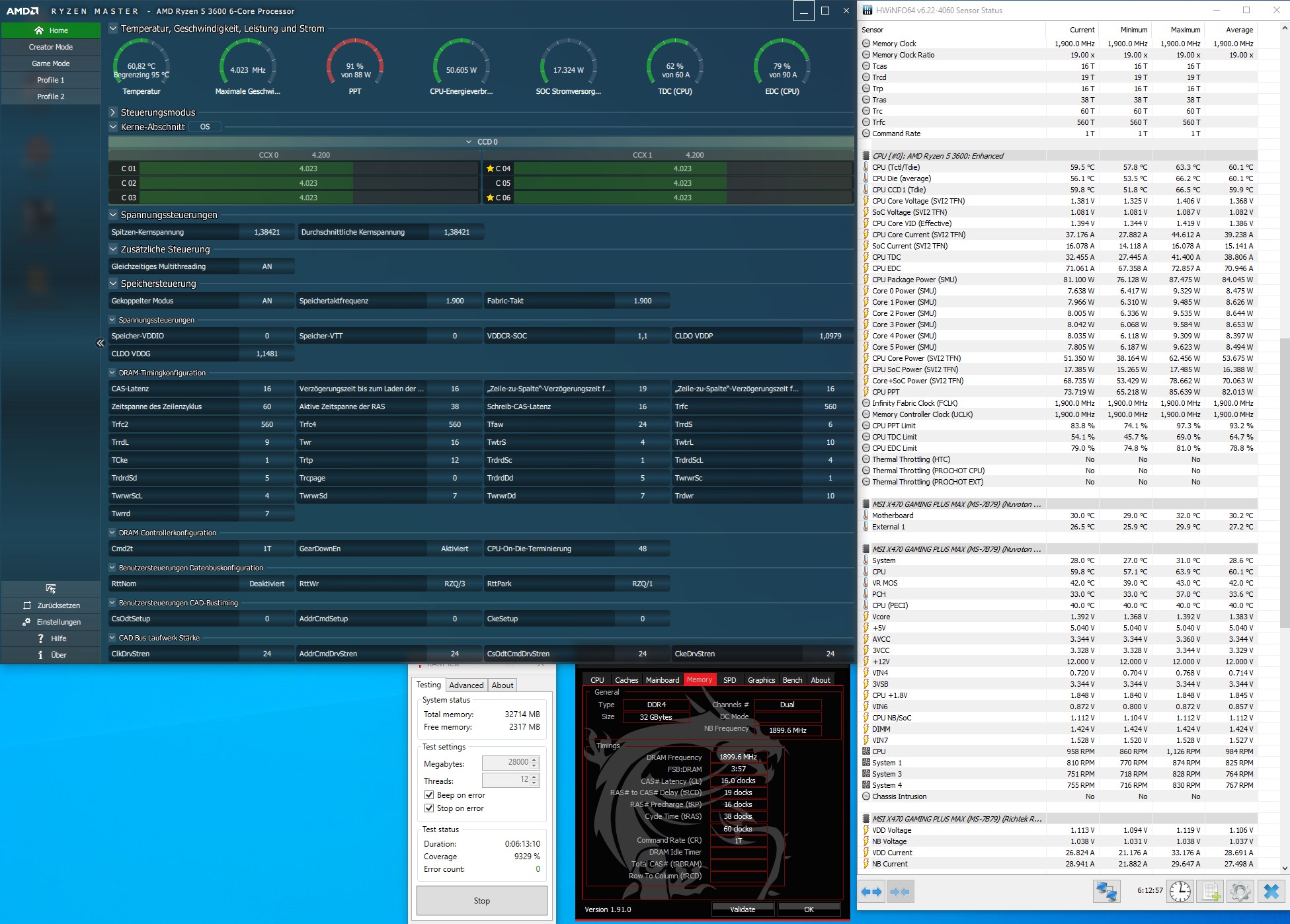Click the Megabytes input field stepper
Screen dimensions: 1290x924
pos(534,763)
